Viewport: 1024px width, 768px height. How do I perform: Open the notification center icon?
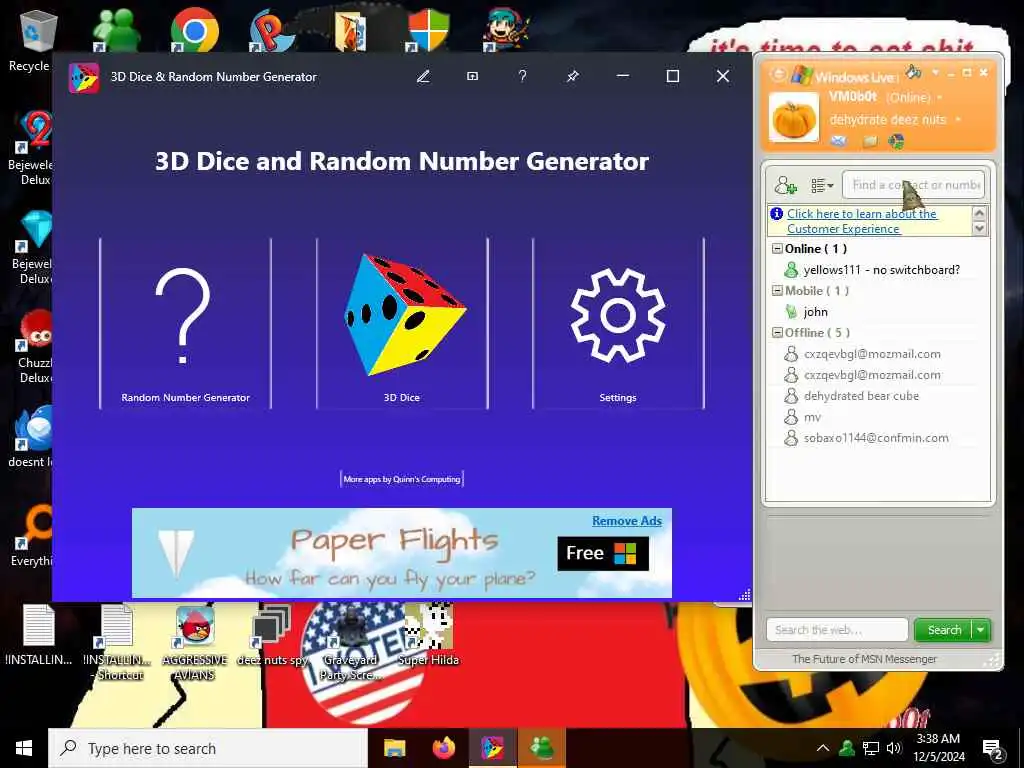point(993,749)
